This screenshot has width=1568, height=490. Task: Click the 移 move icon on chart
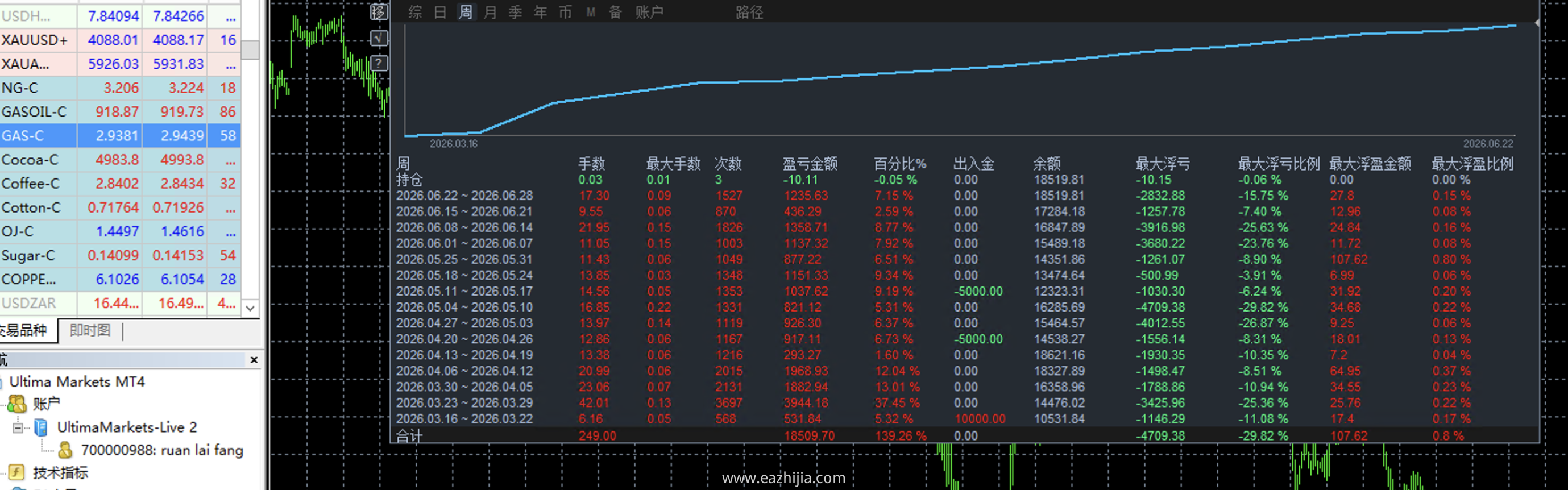pyautogui.click(x=379, y=12)
